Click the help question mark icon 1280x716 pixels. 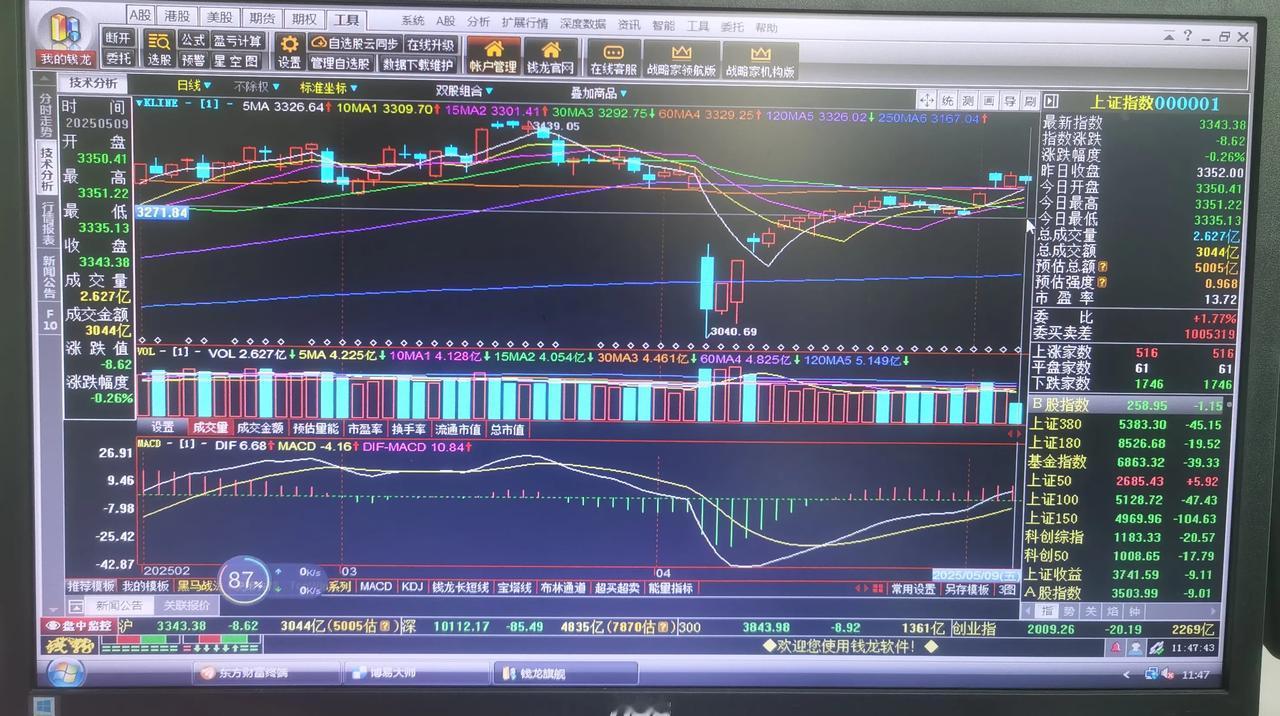[1187, 35]
